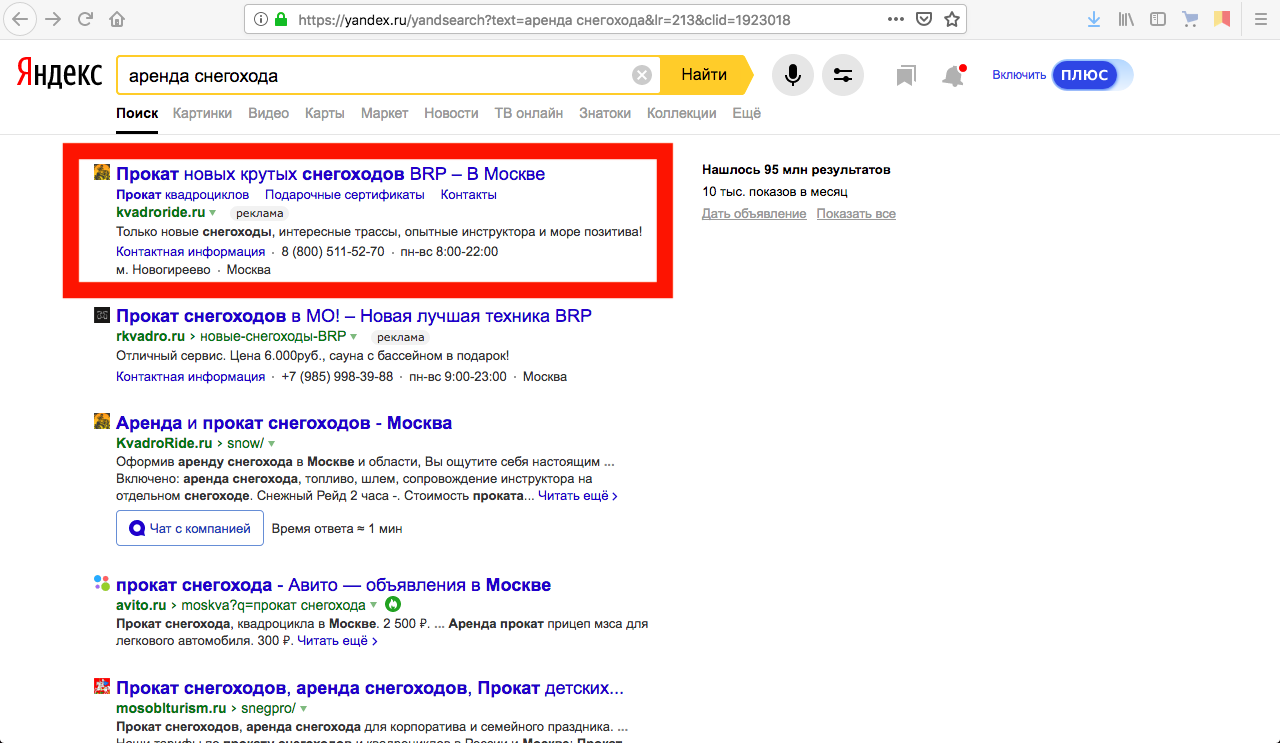Open the Firefox library icon

coord(1126,19)
